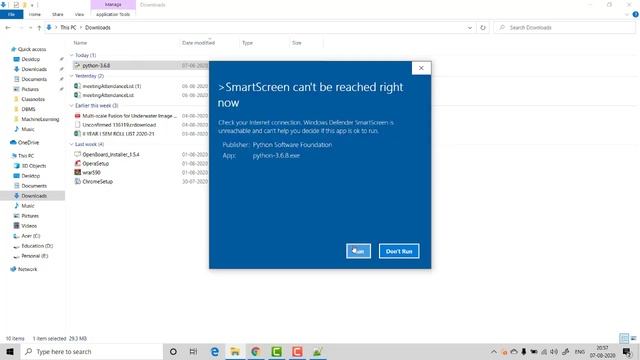
Task: Collapse the Today (1) group
Action: coord(71,55)
